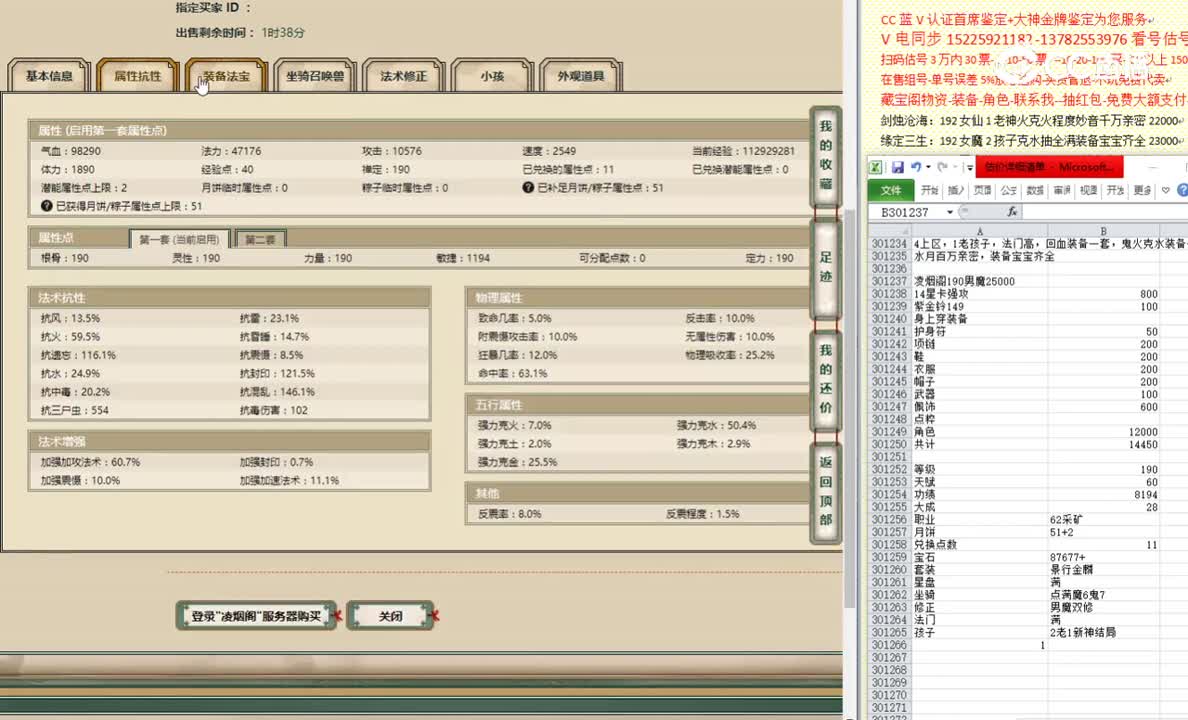Click the 关闭 button
1188x720 pixels.
pos(390,616)
